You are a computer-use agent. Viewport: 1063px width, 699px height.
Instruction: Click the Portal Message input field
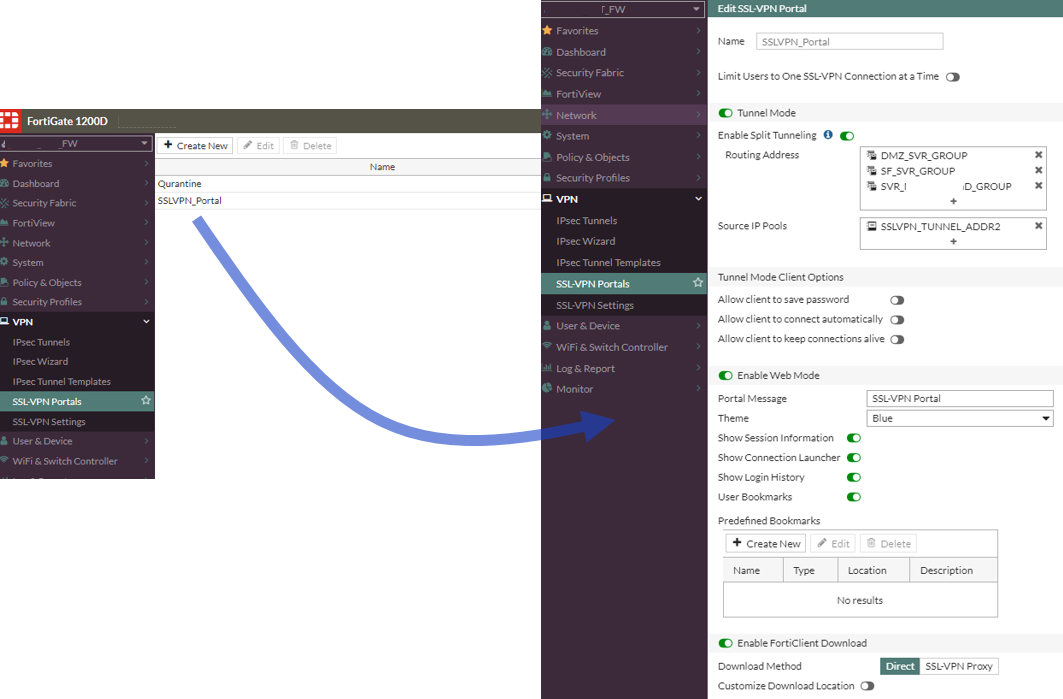(x=959, y=399)
